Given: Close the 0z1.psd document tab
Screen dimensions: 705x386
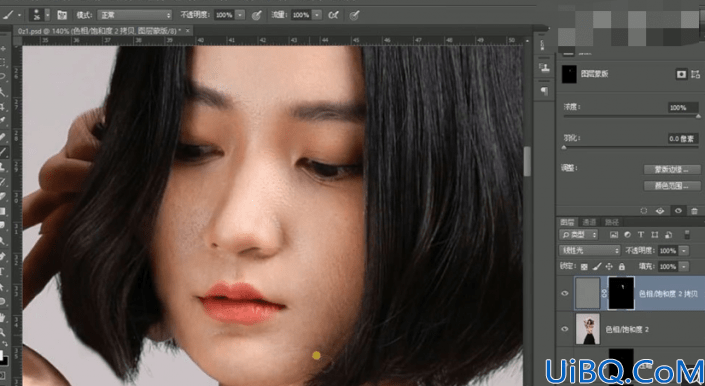Looking at the screenshot, I should tap(187, 31).
